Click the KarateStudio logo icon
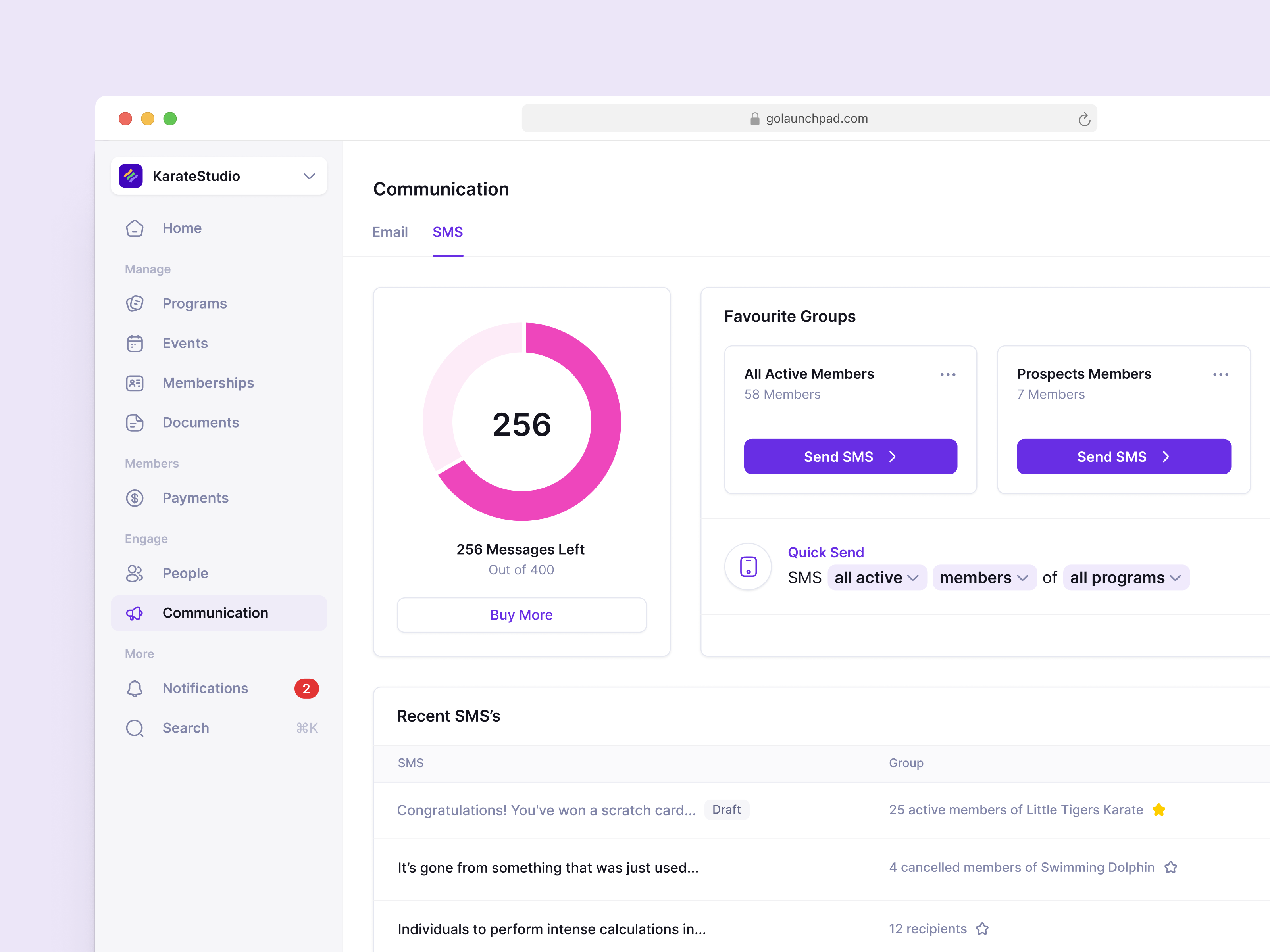The image size is (1270, 952). (x=130, y=176)
